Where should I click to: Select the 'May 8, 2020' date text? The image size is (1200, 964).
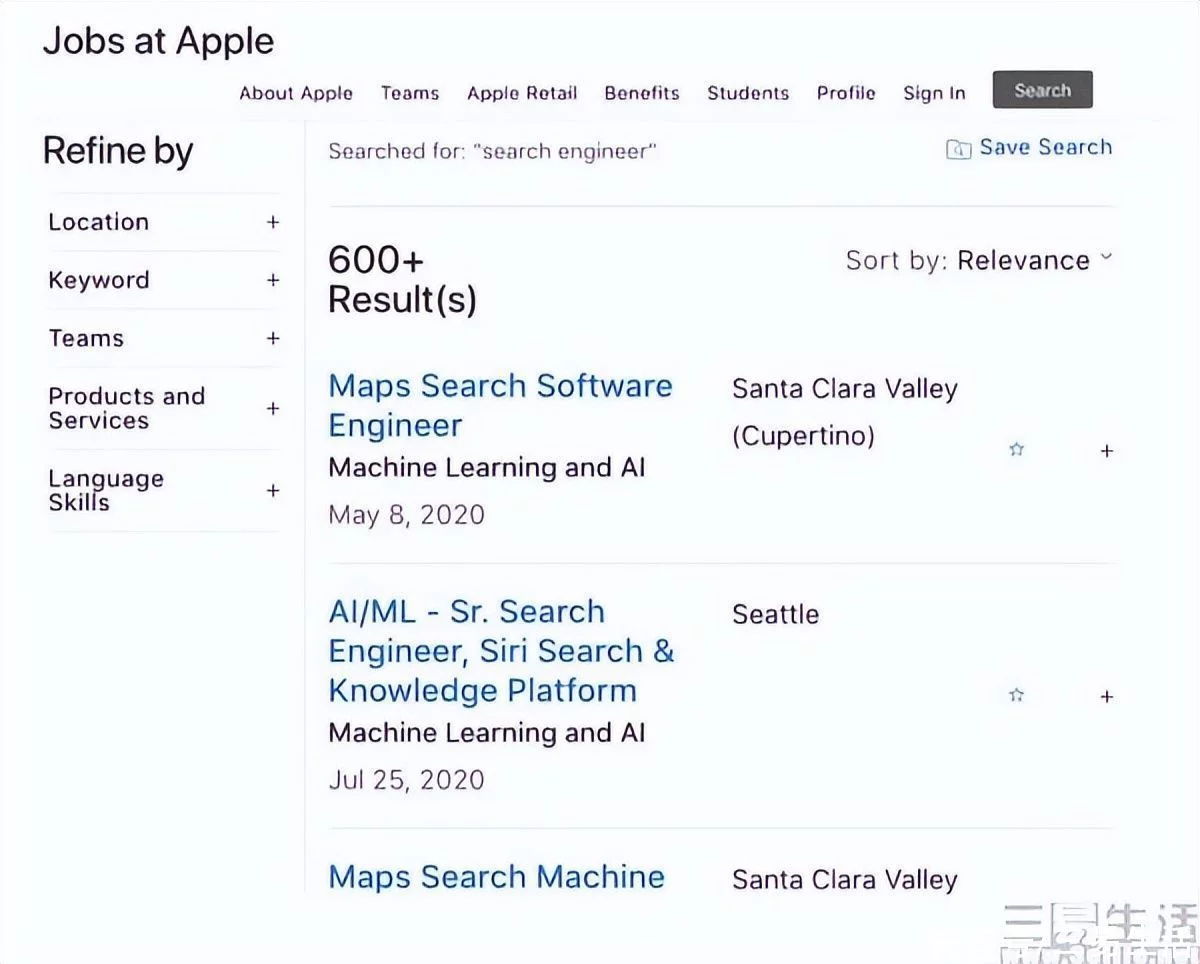point(406,515)
